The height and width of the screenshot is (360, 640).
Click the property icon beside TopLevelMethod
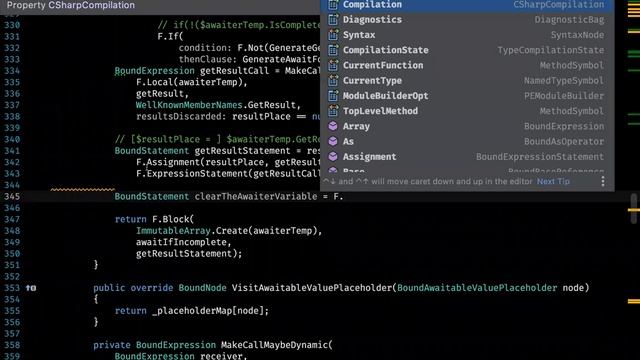click(333, 111)
